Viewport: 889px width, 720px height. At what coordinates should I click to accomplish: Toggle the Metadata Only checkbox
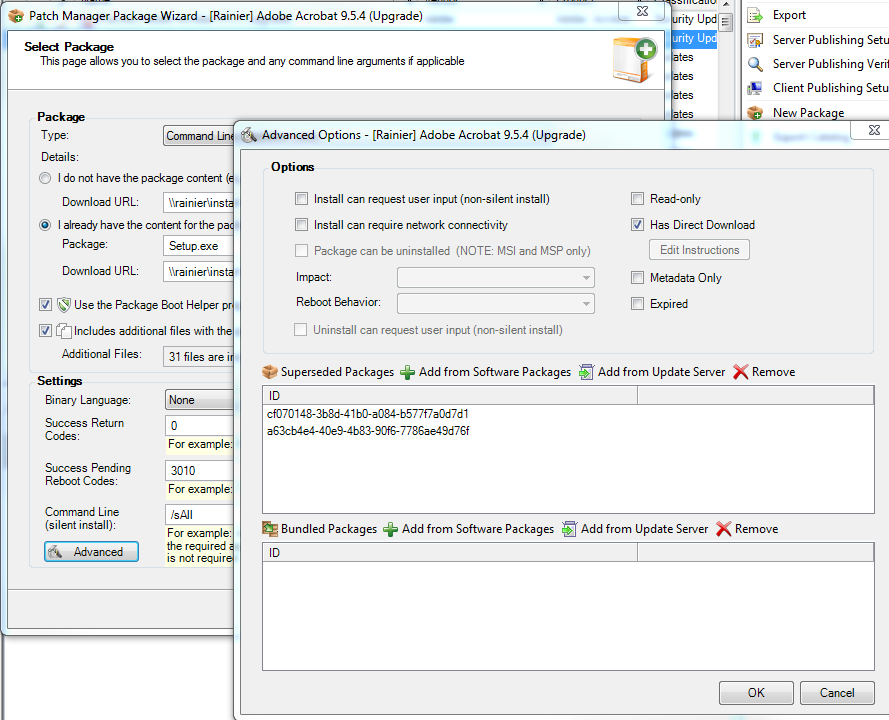(637, 278)
